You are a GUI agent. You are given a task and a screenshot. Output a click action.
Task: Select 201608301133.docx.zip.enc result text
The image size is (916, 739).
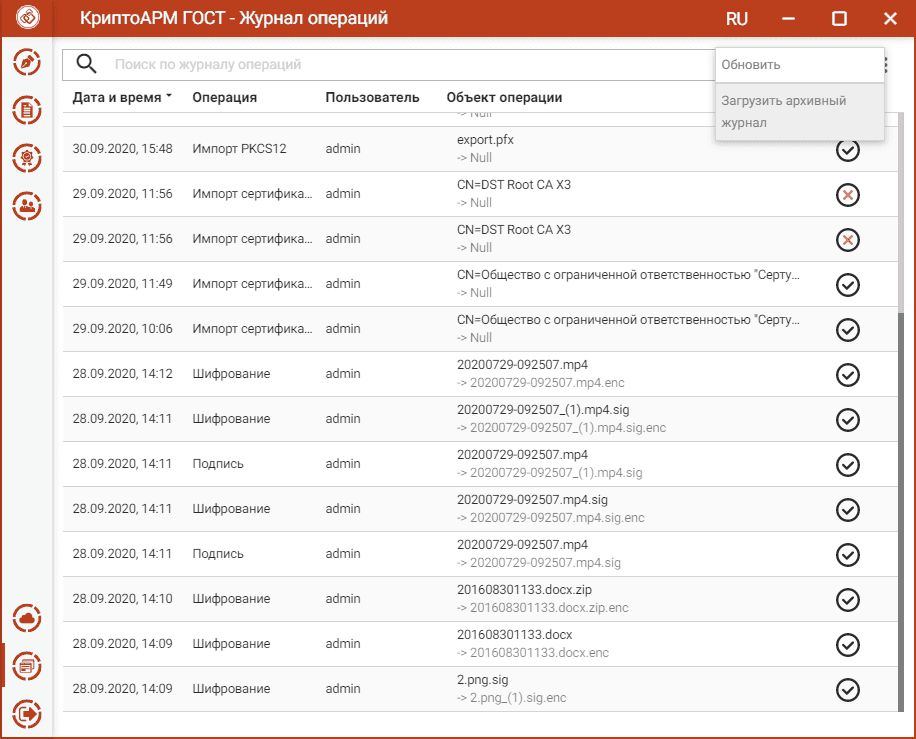[549, 608]
